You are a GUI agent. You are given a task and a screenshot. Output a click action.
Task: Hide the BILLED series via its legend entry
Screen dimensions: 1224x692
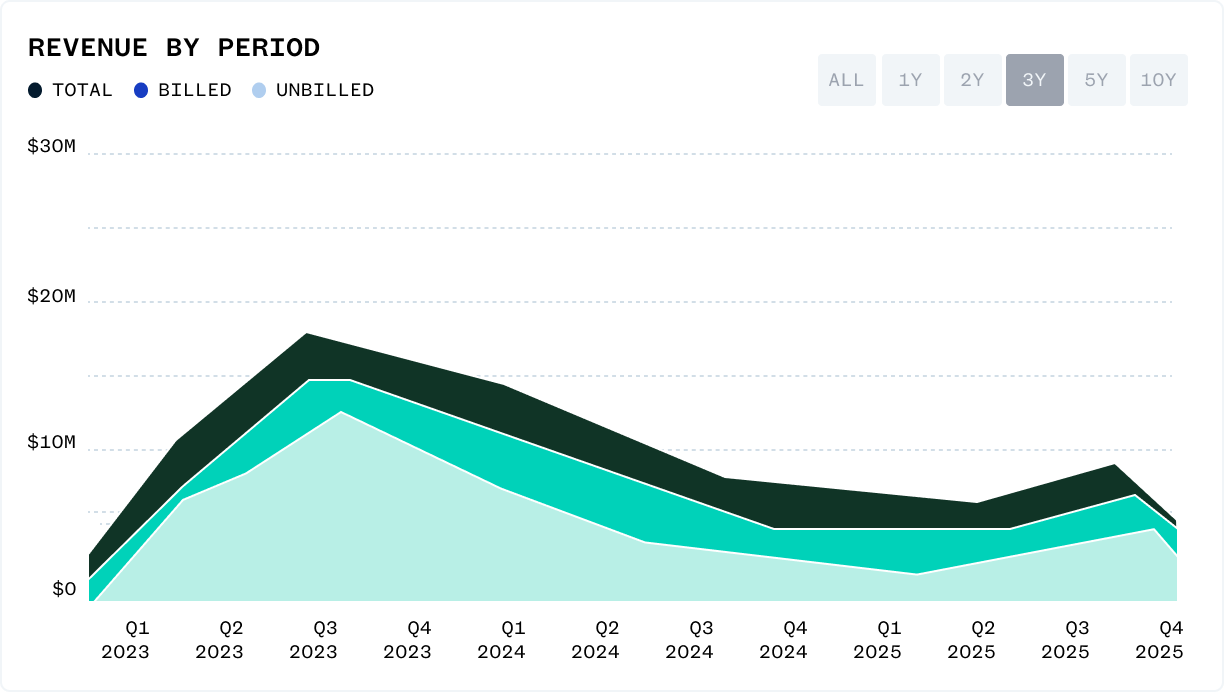point(182,90)
